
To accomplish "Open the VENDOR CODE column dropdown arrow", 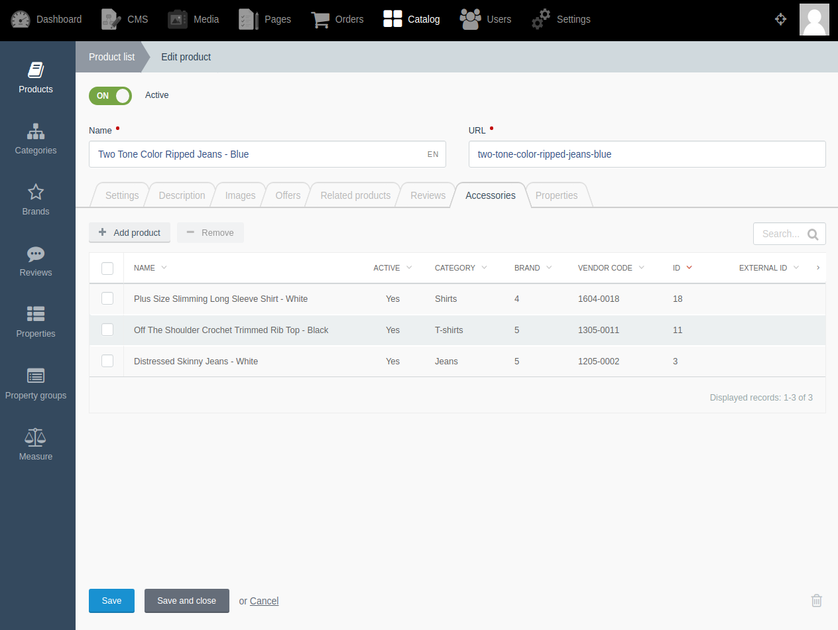I will pos(641,267).
